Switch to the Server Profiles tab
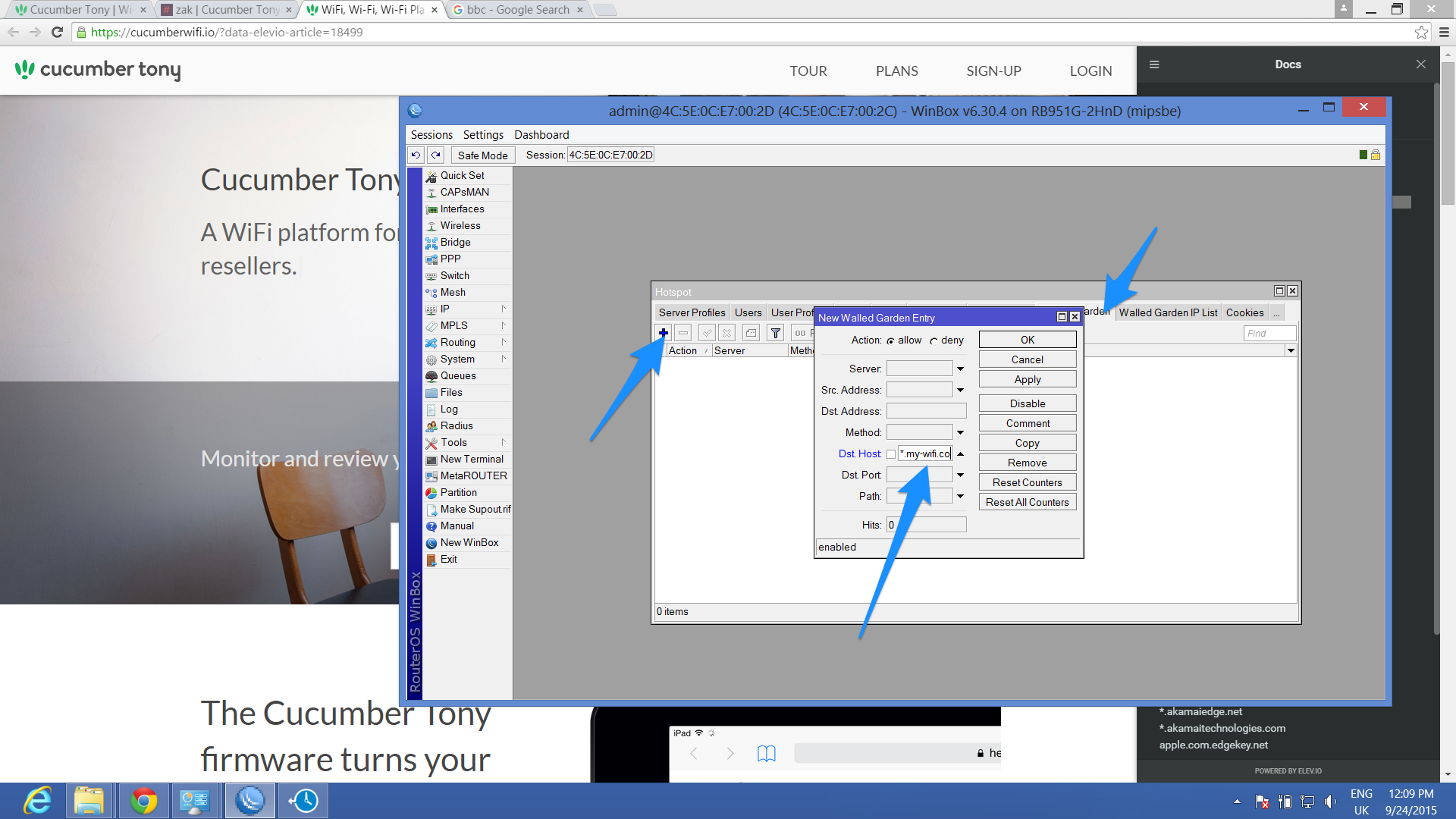Image resolution: width=1456 pixels, height=819 pixels. coord(692,312)
